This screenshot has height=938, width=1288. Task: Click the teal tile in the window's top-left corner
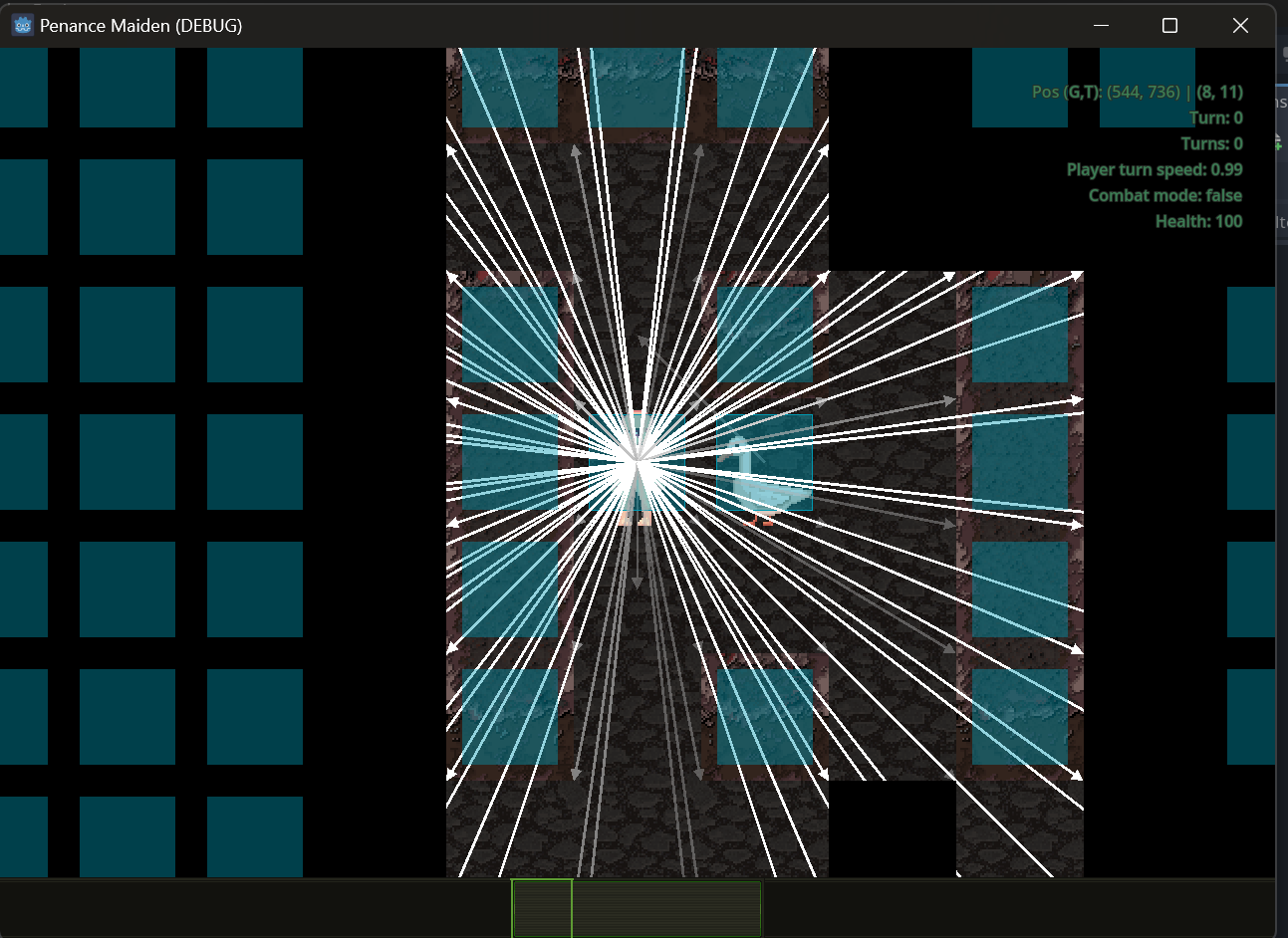(x=23, y=88)
